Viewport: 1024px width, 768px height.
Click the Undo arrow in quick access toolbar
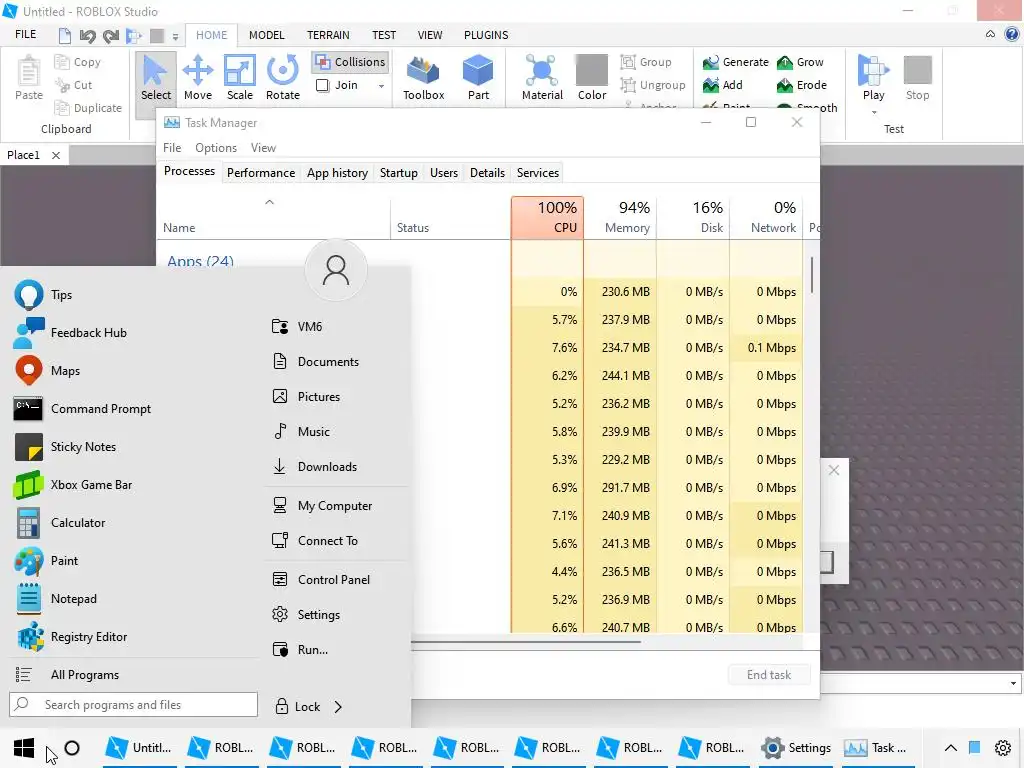tap(88, 36)
